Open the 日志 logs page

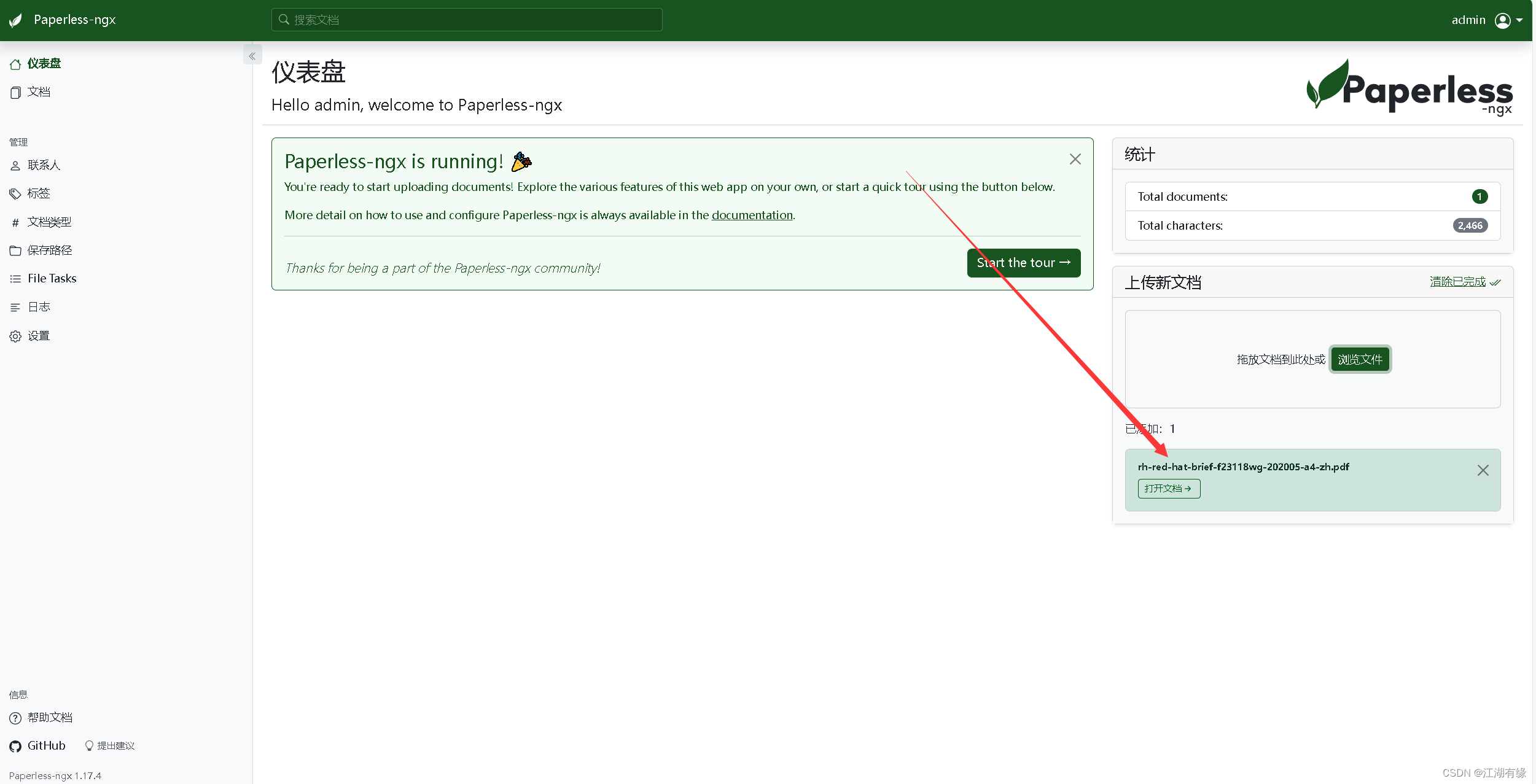[x=38, y=307]
